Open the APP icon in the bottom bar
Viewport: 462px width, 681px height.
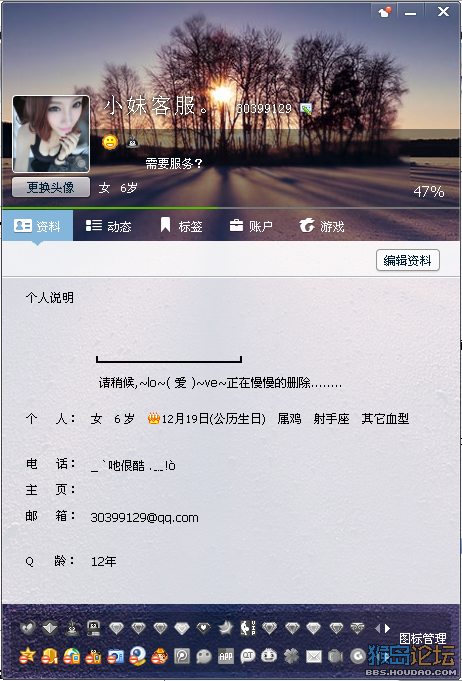[x=226, y=656]
